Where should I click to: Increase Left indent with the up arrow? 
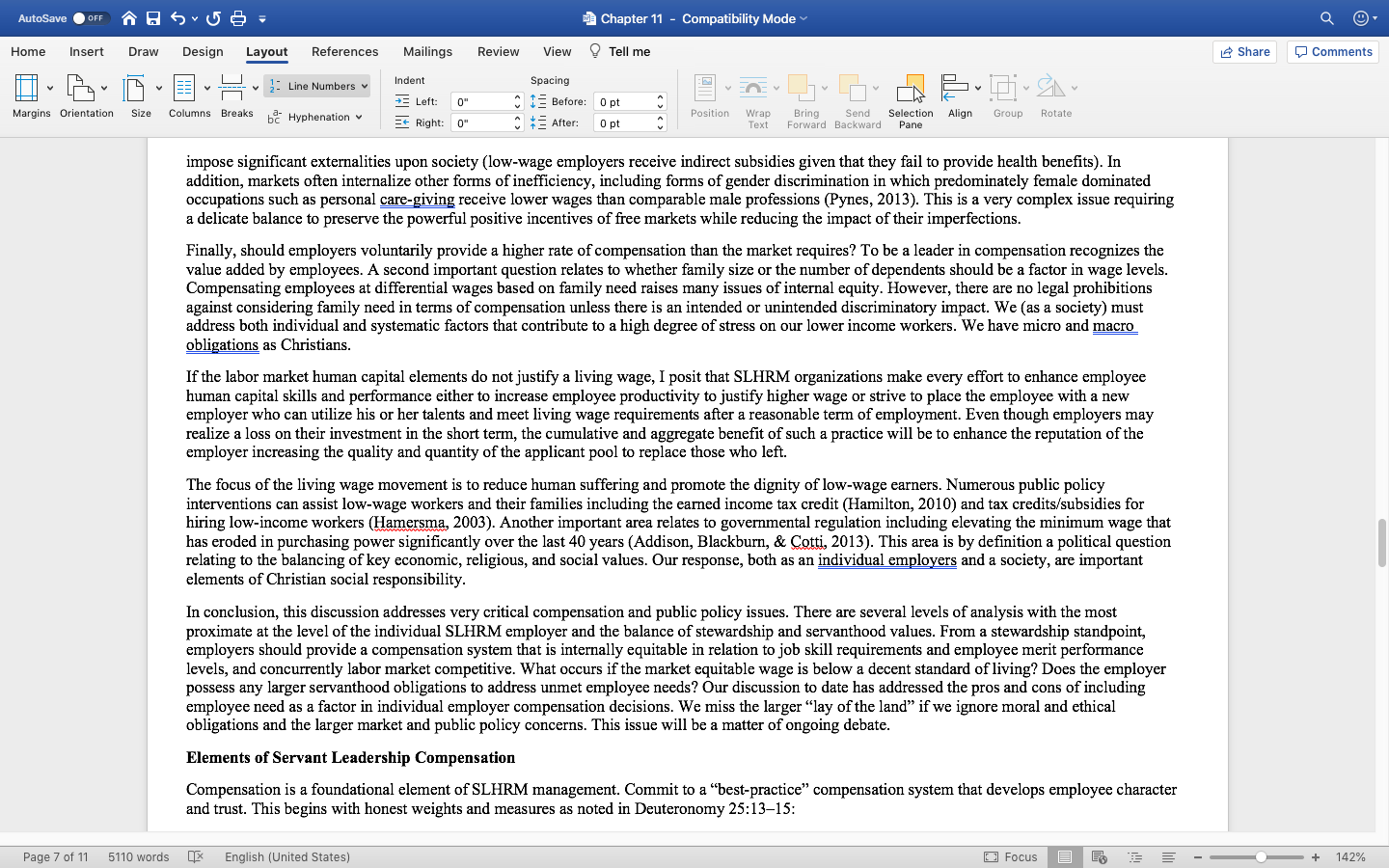click(518, 96)
